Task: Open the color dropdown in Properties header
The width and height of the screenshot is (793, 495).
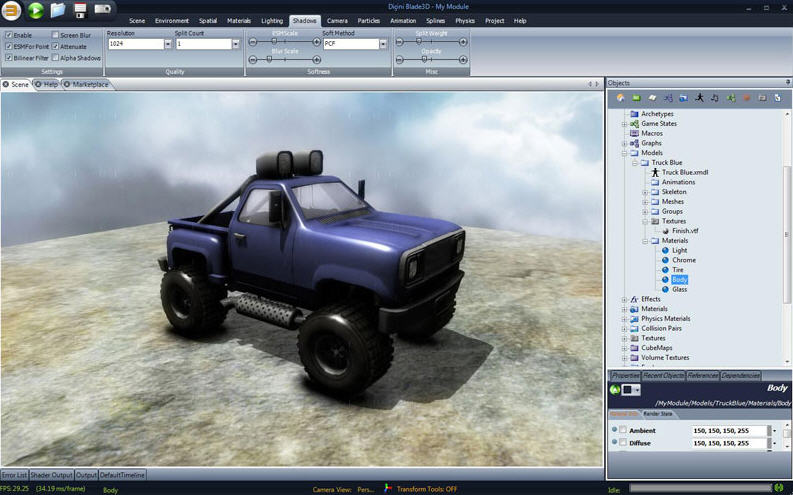Action: pyautogui.click(x=637, y=390)
